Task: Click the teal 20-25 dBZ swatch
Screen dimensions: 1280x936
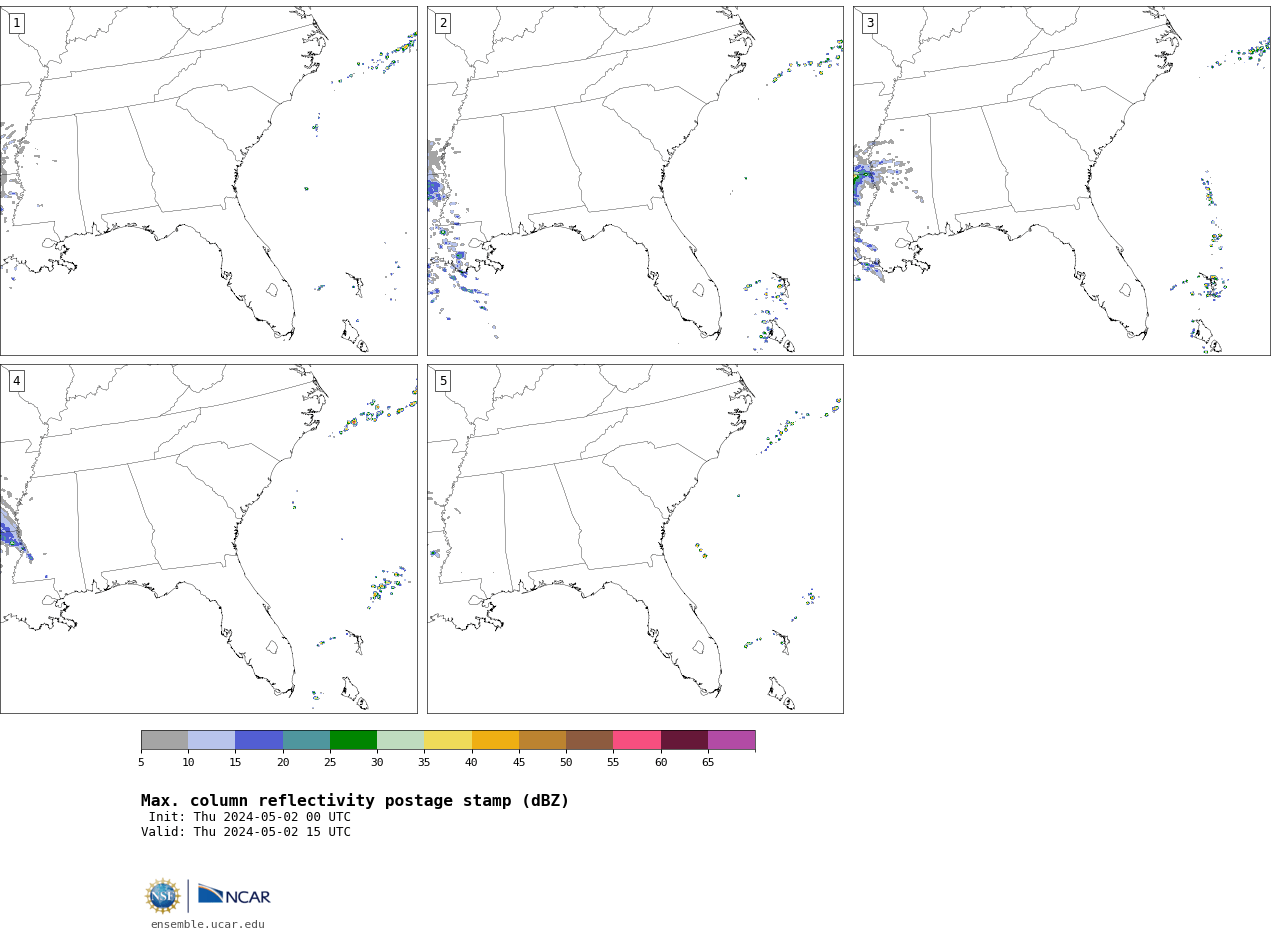Action: 306,740
